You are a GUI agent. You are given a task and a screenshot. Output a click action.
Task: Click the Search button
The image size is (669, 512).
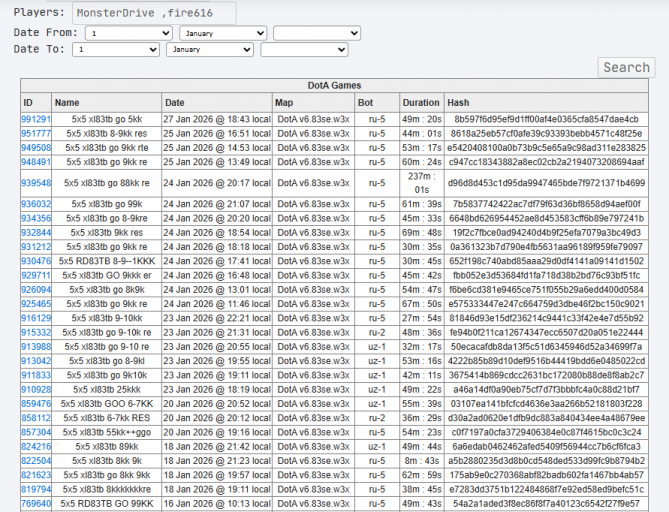(x=626, y=67)
